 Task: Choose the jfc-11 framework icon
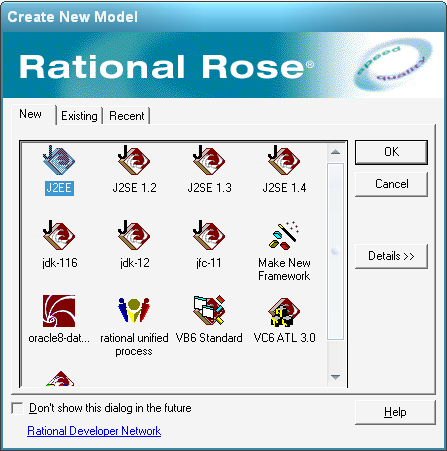[209, 235]
